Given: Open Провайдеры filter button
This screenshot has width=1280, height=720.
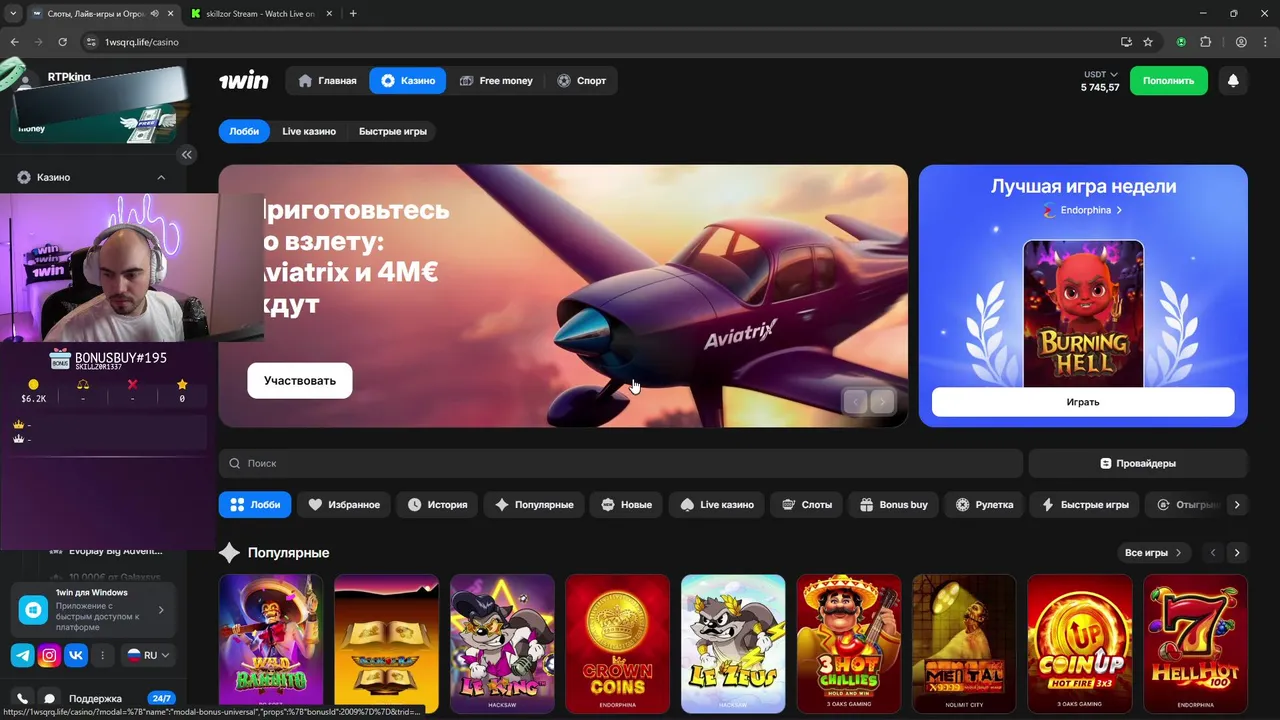Looking at the screenshot, I should click(x=1138, y=463).
